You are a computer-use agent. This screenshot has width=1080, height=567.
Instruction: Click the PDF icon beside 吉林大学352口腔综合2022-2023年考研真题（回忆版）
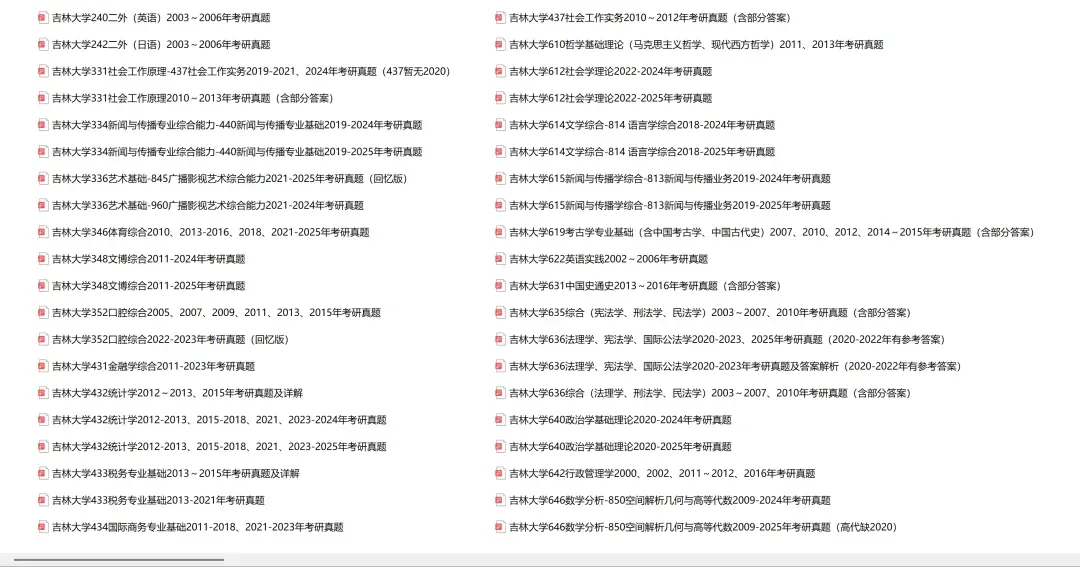(43, 340)
